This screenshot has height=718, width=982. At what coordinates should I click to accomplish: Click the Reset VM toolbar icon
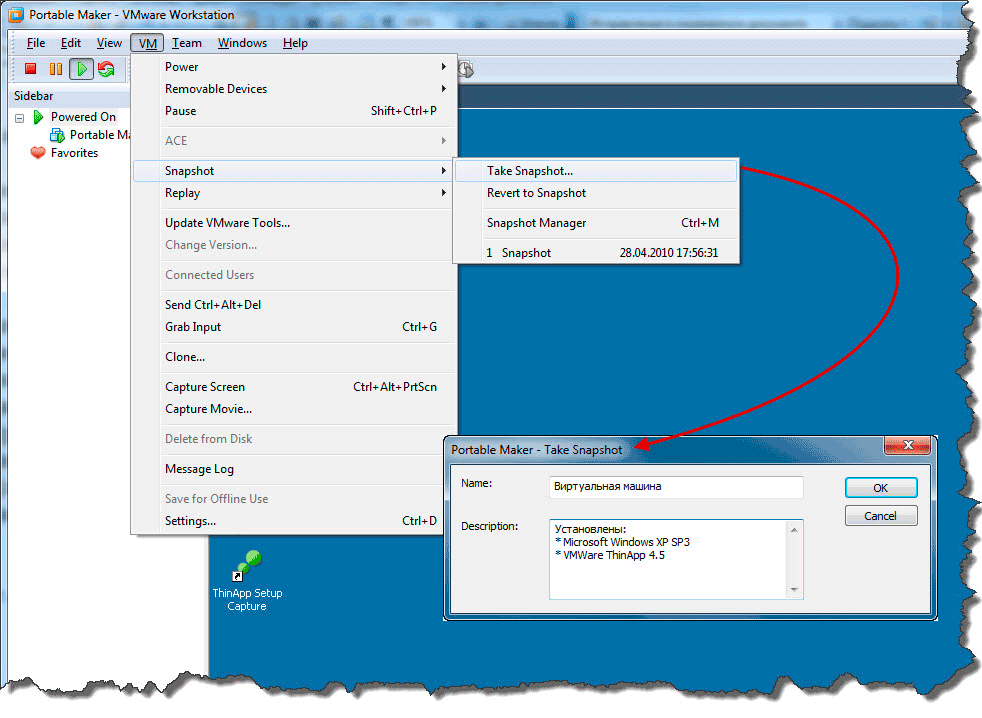(x=106, y=69)
